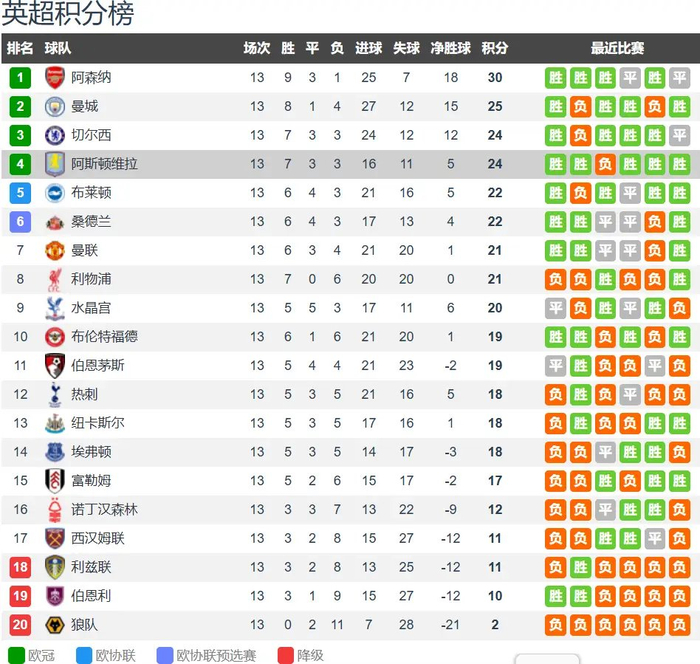Click the Manchester City crest icon
700x664 pixels.
point(54,107)
